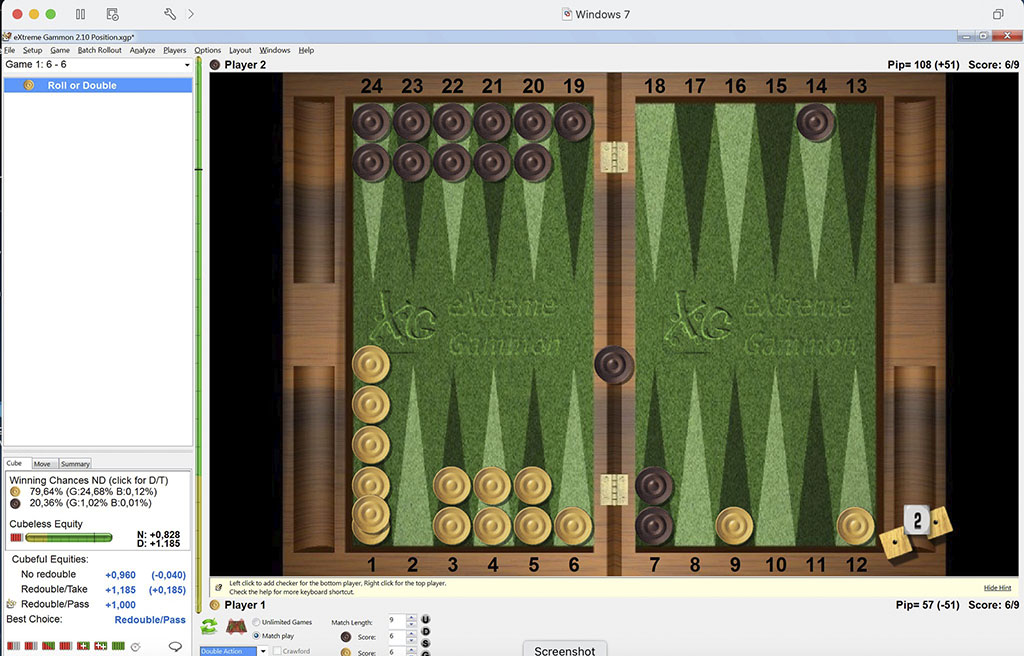Increase Match Length with the up arrow
This screenshot has height=656, width=1024.
411,617
